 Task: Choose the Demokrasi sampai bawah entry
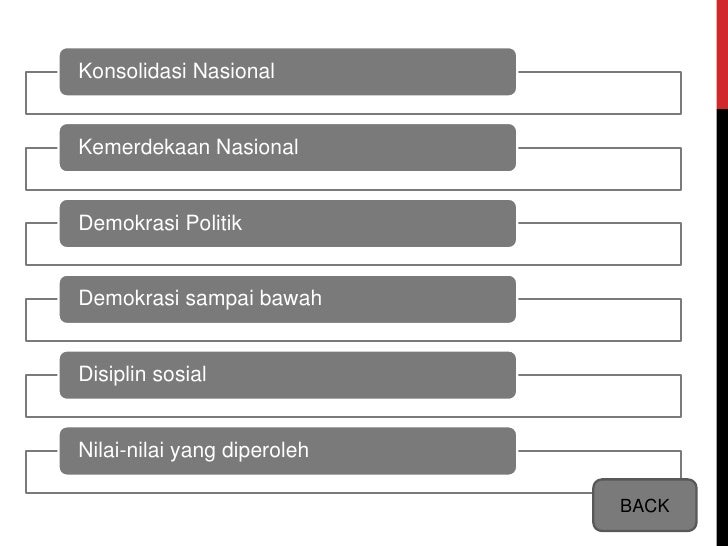tap(287, 300)
